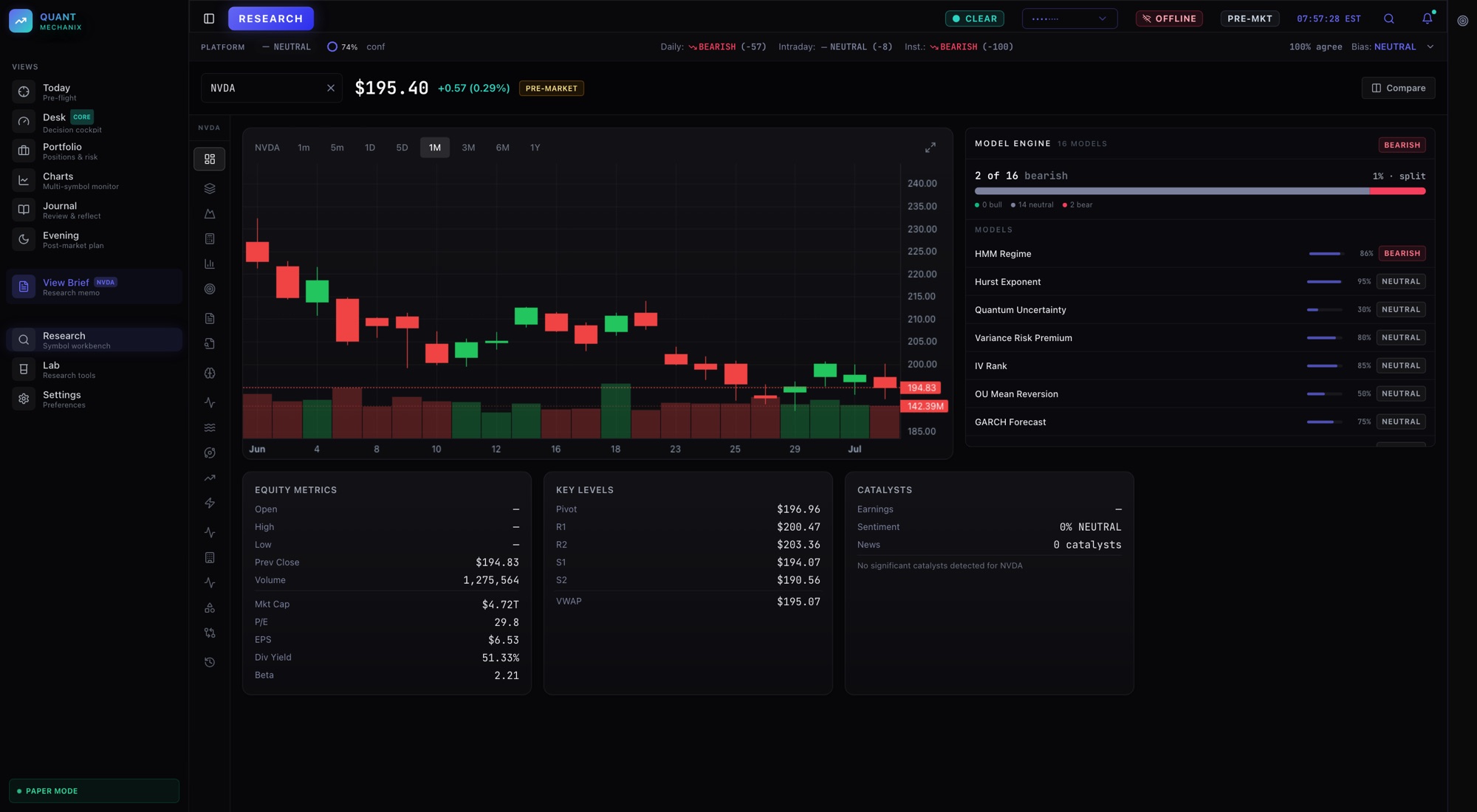Click the Compare button
The width and height of the screenshot is (1477, 812).
[1399, 88]
